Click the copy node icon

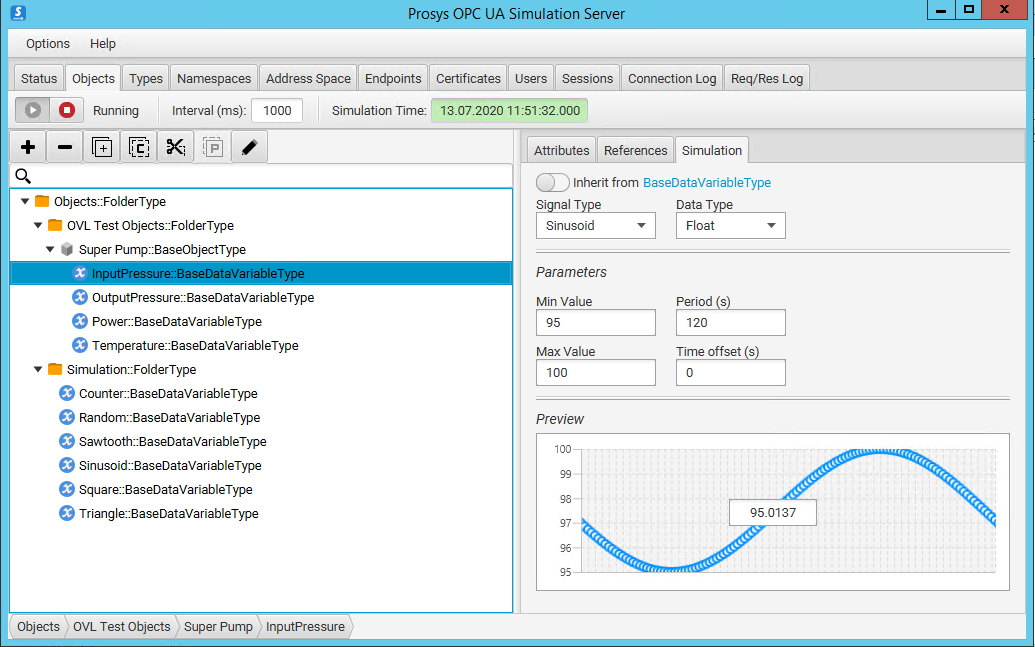(x=139, y=147)
